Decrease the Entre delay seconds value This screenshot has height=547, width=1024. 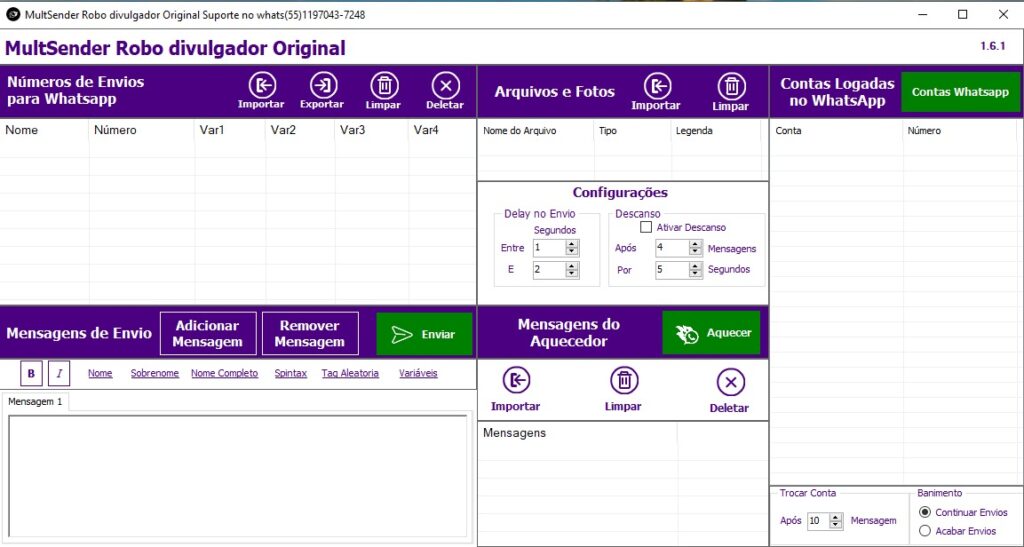pyautogui.click(x=572, y=252)
